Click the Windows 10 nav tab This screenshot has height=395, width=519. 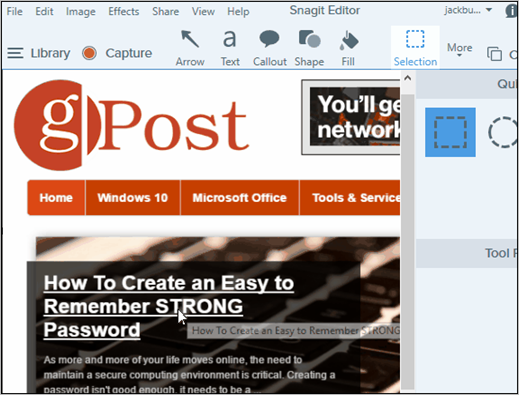point(133,198)
